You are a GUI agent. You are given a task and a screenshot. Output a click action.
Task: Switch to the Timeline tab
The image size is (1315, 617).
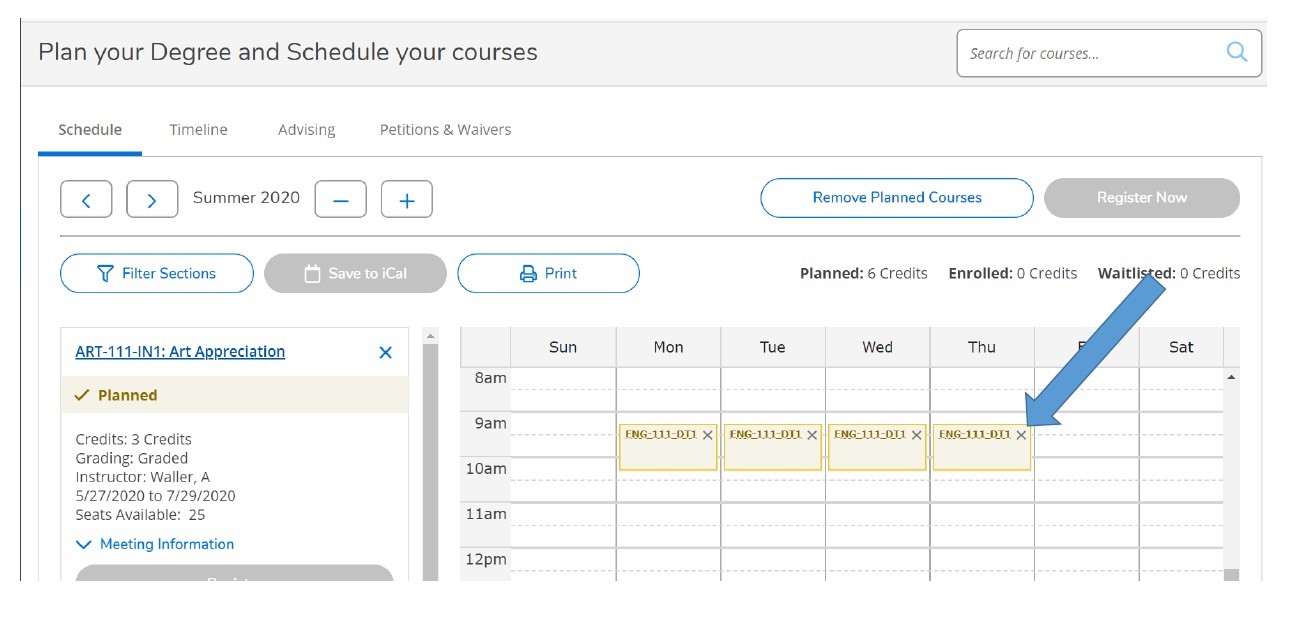198,130
